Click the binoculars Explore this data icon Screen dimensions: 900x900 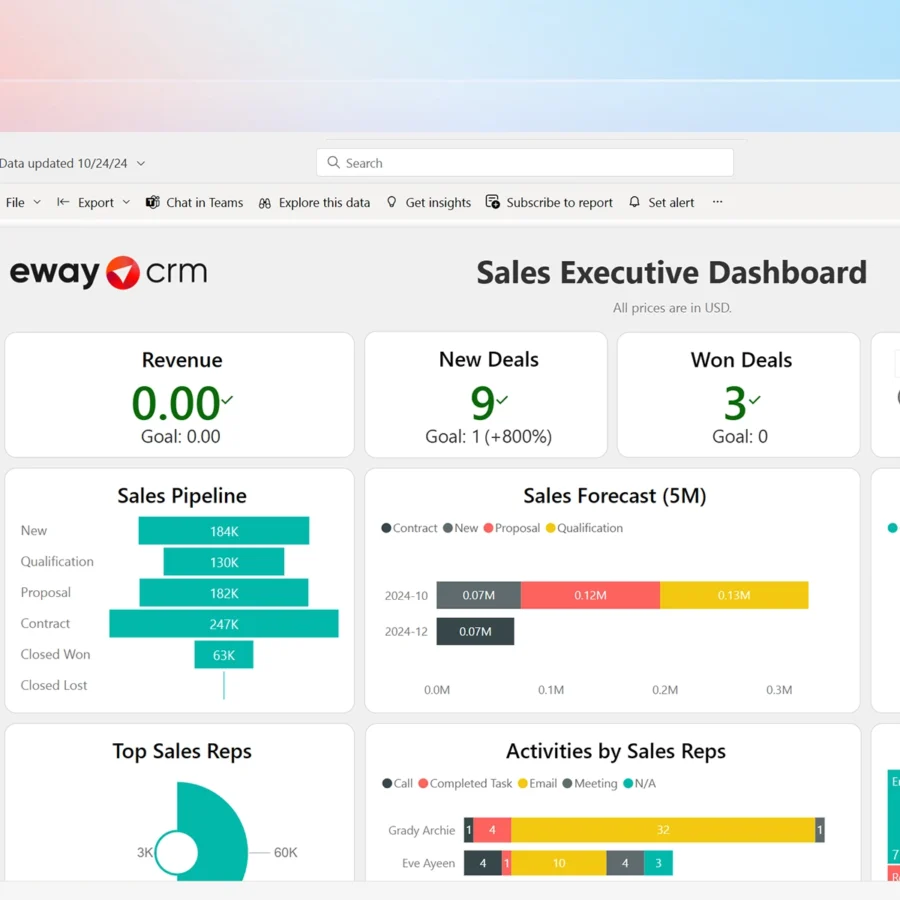(265, 202)
